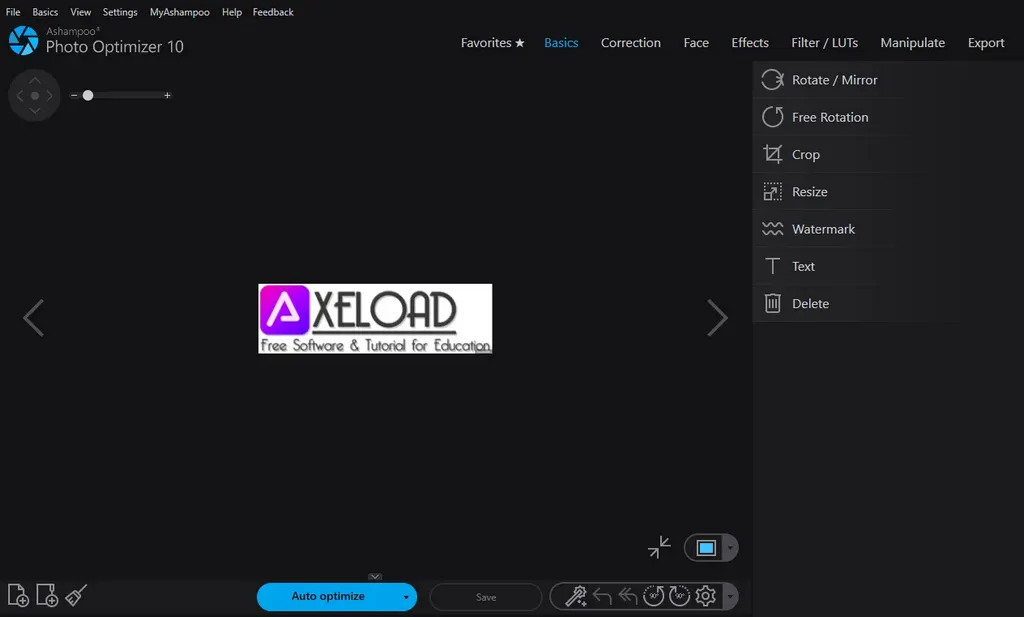Click the broom clear-list icon
Image resolution: width=1024 pixels, height=617 pixels.
click(x=76, y=595)
